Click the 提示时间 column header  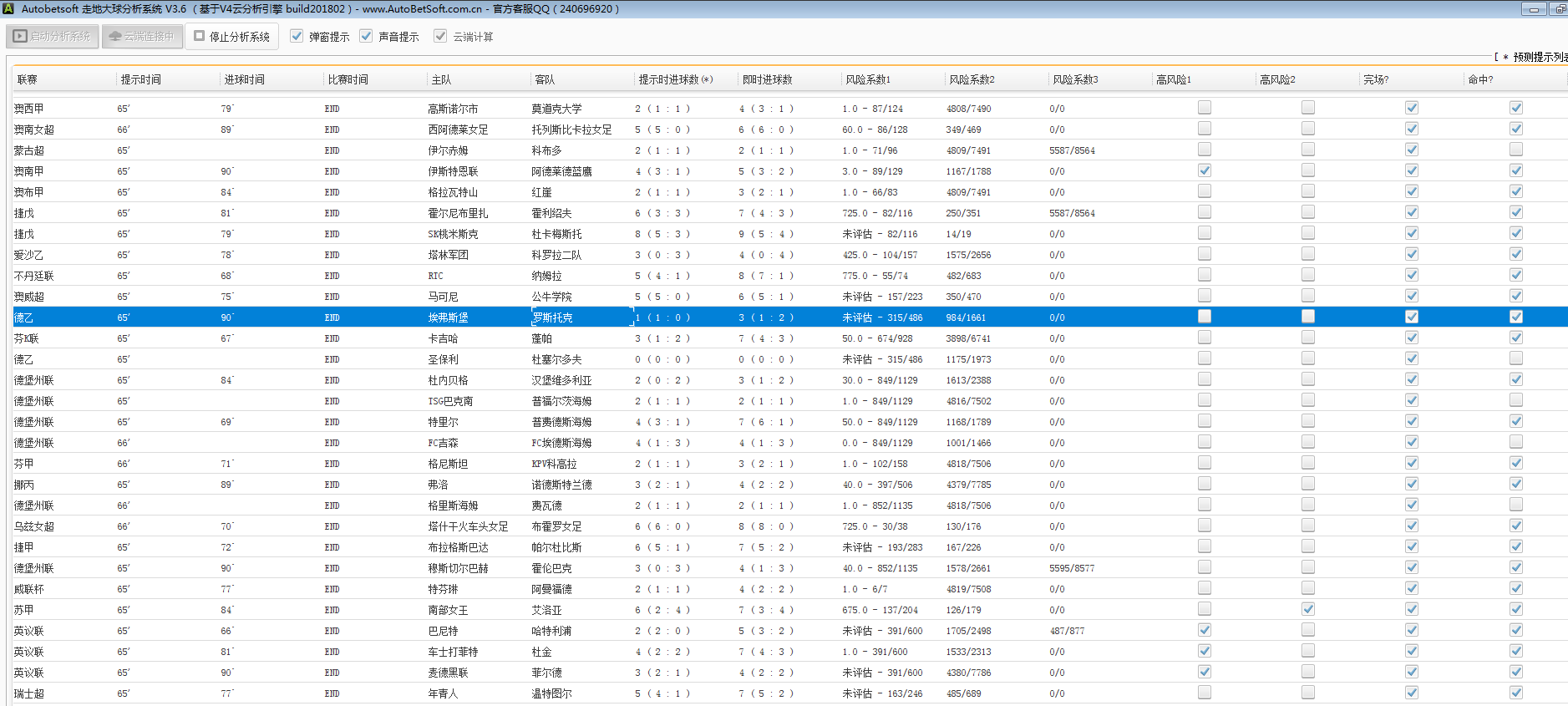140,79
